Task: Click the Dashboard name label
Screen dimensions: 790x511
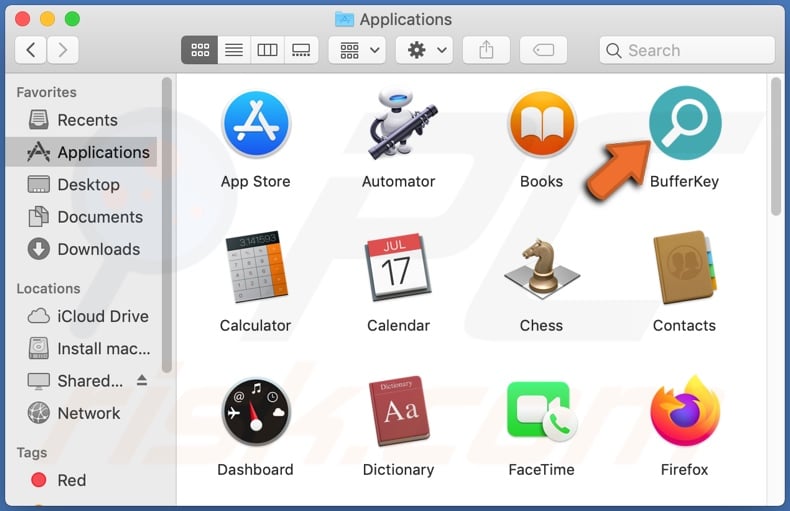Action: [x=255, y=470]
